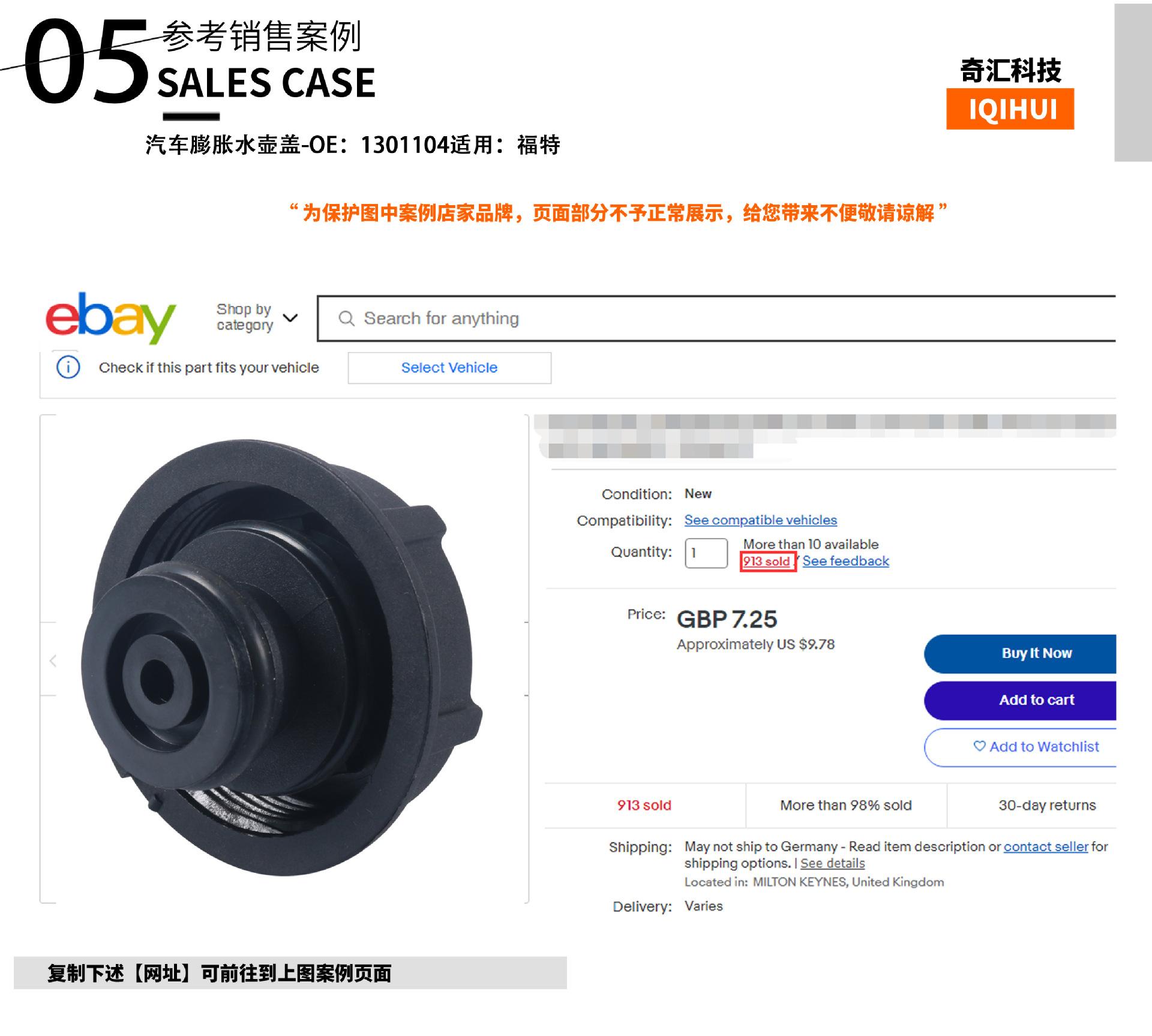Image resolution: width=1152 pixels, height=1036 pixels.
Task: Open See compatible vehicles link
Action: click(x=760, y=520)
